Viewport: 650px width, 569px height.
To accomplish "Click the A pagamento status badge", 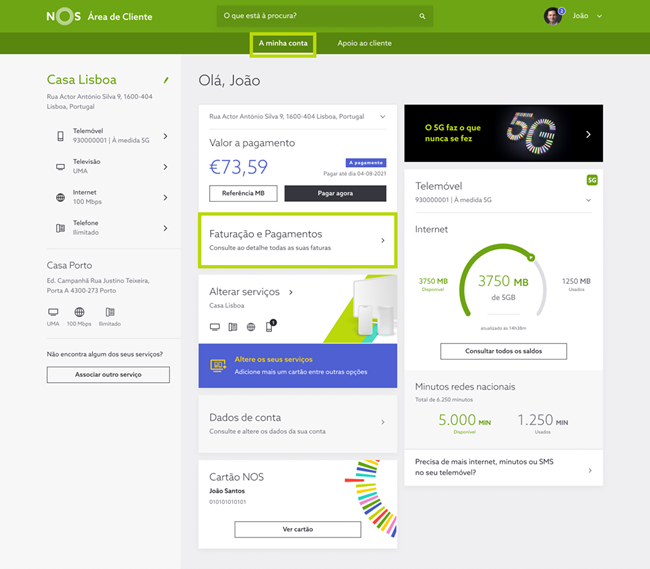I will click(366, 162).
